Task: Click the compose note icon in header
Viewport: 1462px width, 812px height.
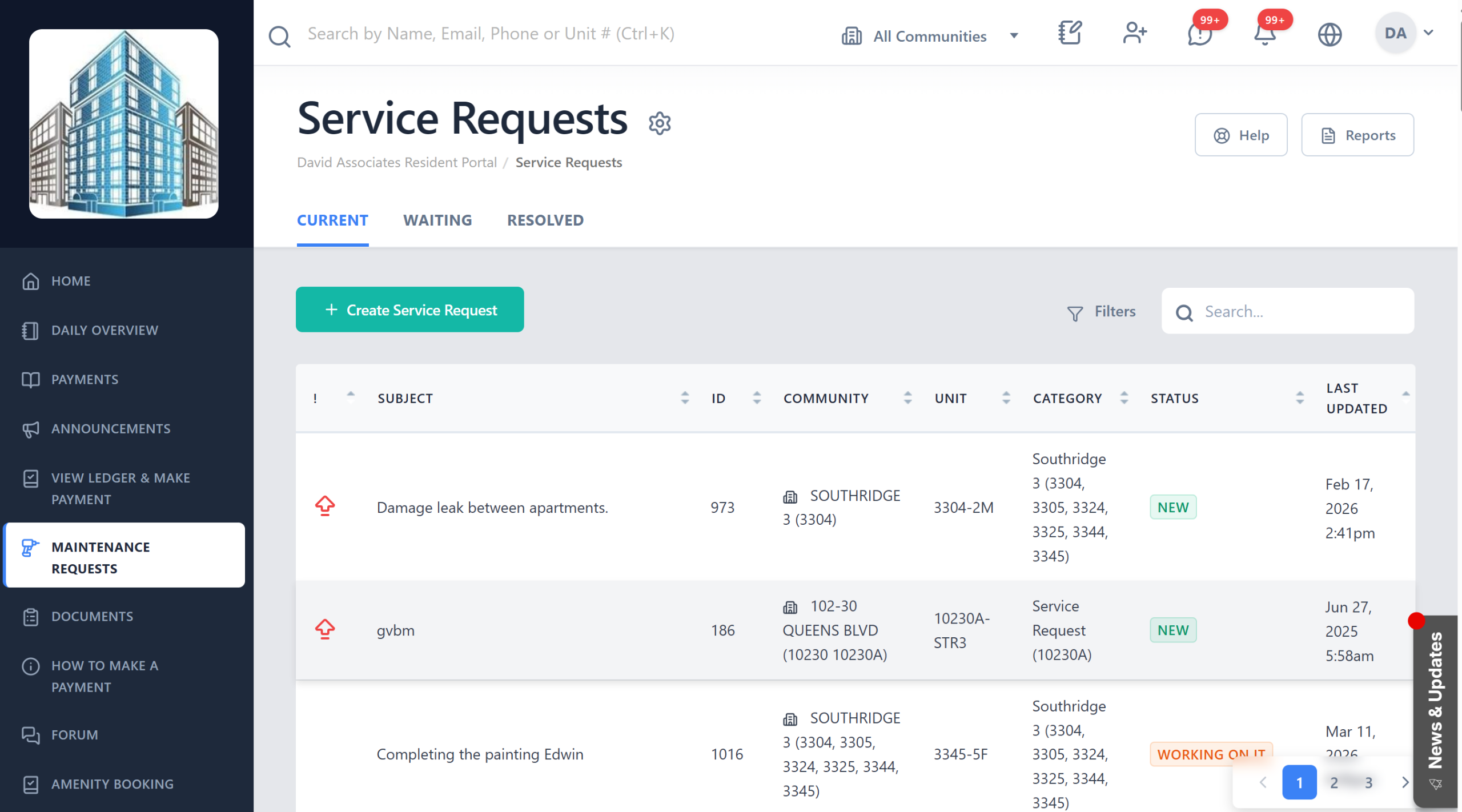Action: [1070, 34]
